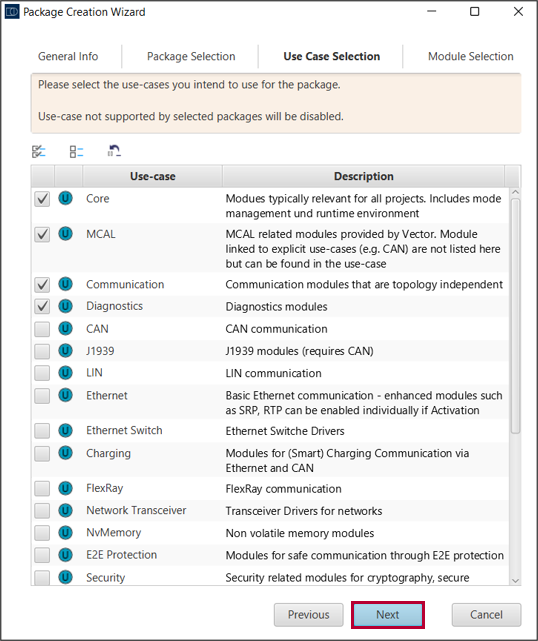This screenshot has height=641, width=538.
Task: Click the U icon beside J1939
Action: 65,351
